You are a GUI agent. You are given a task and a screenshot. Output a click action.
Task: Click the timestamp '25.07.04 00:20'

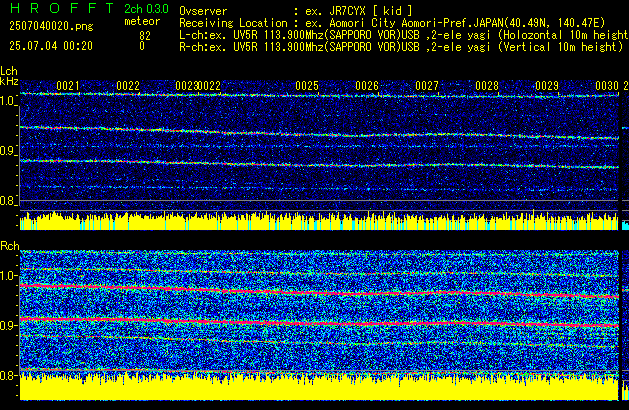click(51, 46)
